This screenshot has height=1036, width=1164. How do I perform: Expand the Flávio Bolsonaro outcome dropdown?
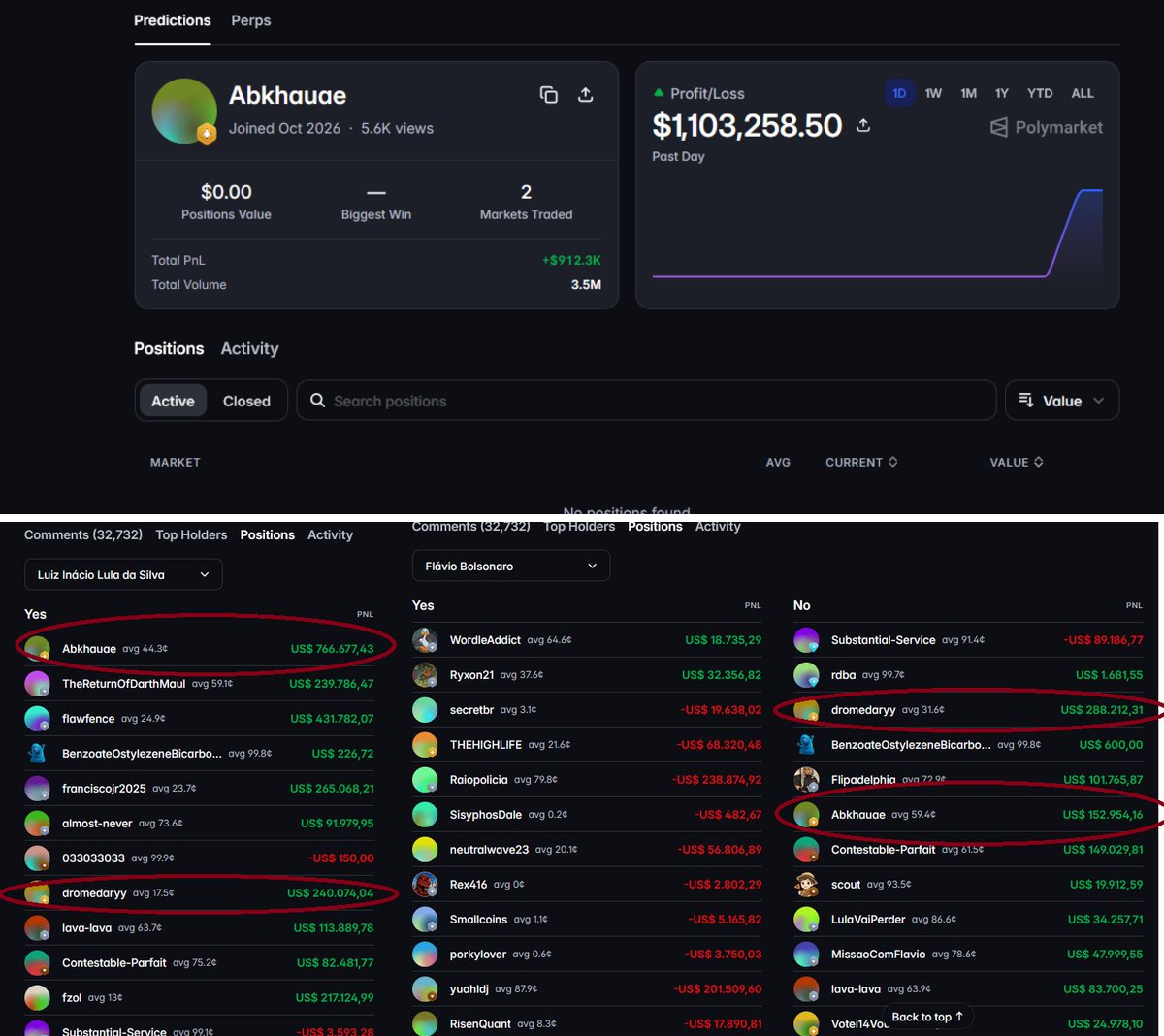point(511,566)
